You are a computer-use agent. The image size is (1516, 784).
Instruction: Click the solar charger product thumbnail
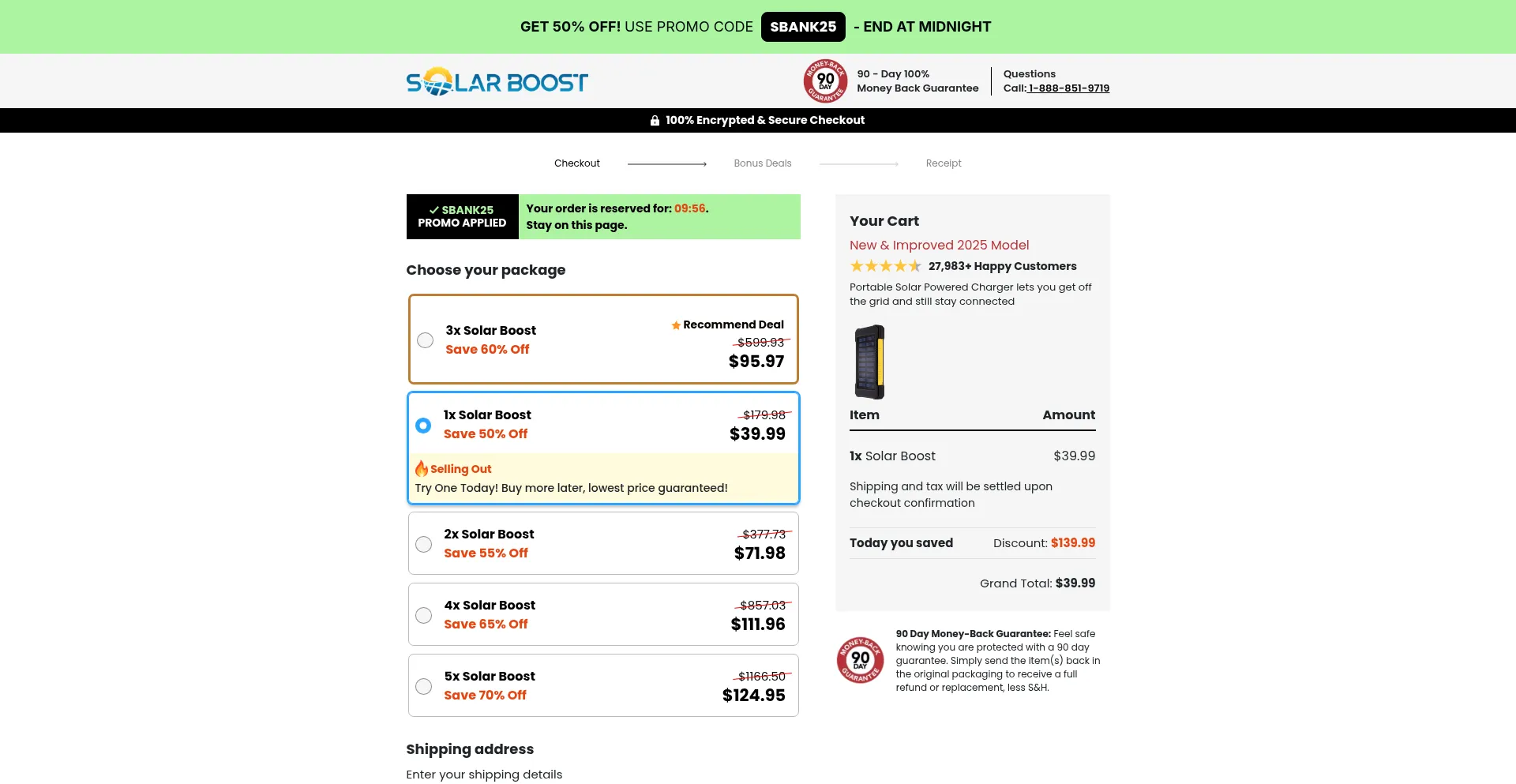(869, 362)
